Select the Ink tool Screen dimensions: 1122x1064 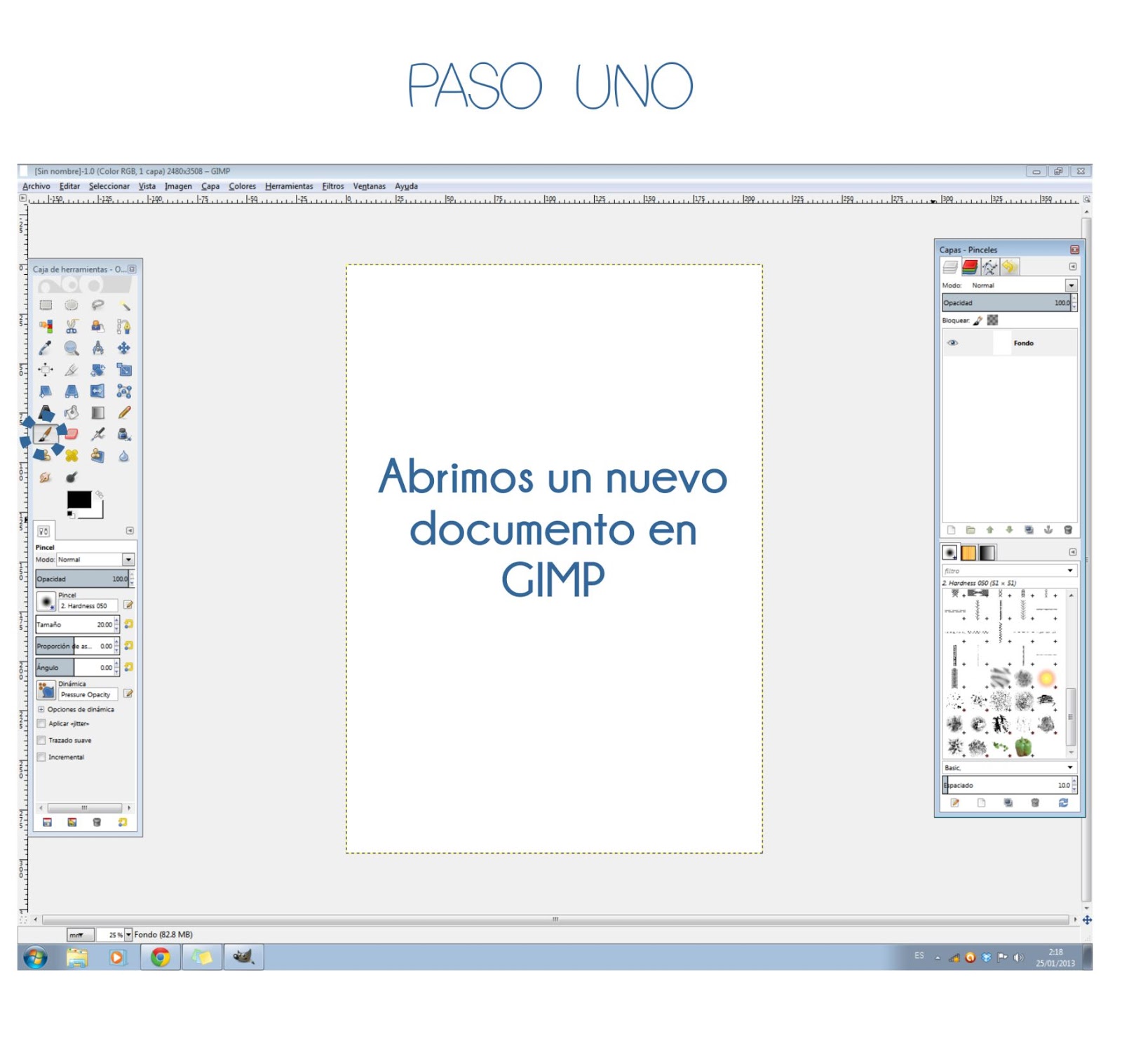[x=124, y=435]
